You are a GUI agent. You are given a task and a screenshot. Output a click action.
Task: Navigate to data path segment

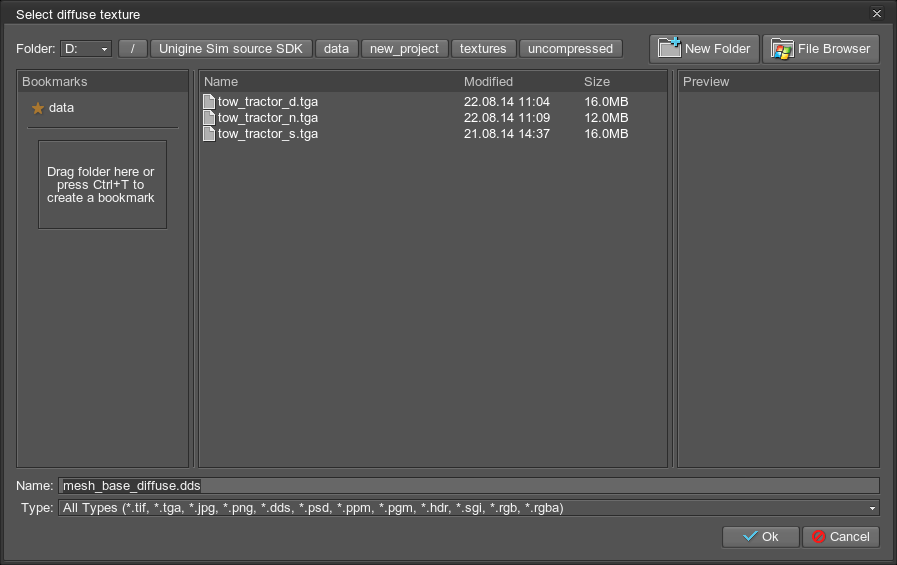(336, 49)
